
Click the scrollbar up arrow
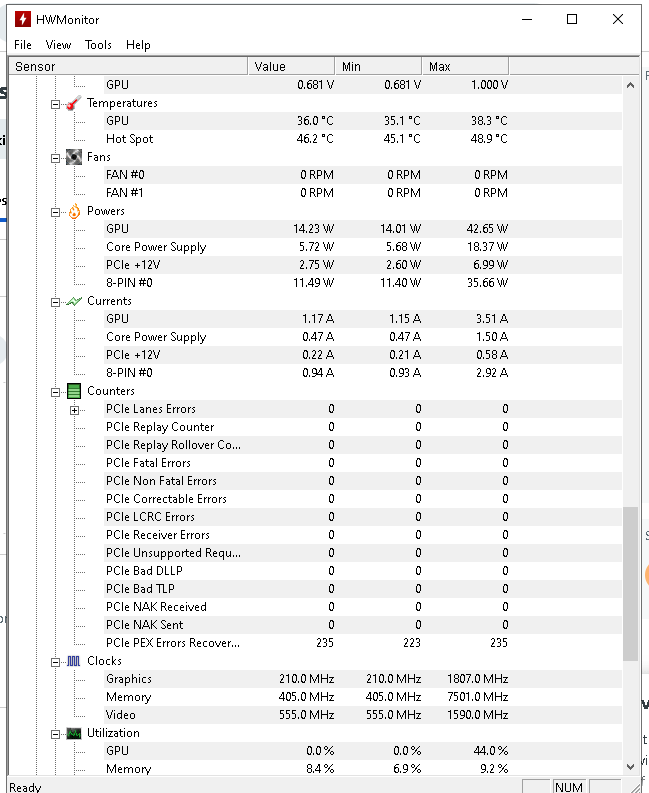[x=630, y=85]
